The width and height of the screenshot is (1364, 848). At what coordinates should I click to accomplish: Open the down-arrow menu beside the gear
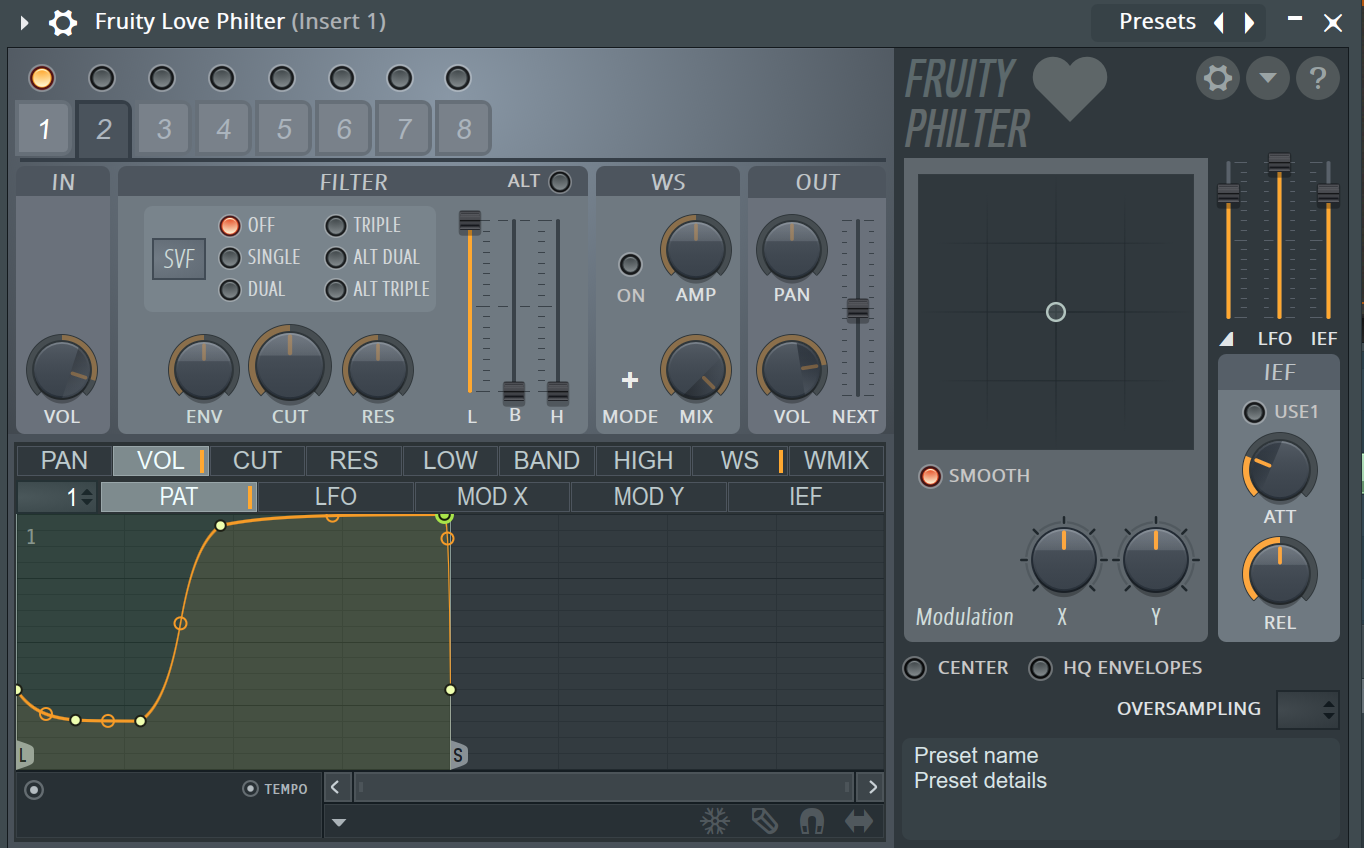tap(1267, 78)
